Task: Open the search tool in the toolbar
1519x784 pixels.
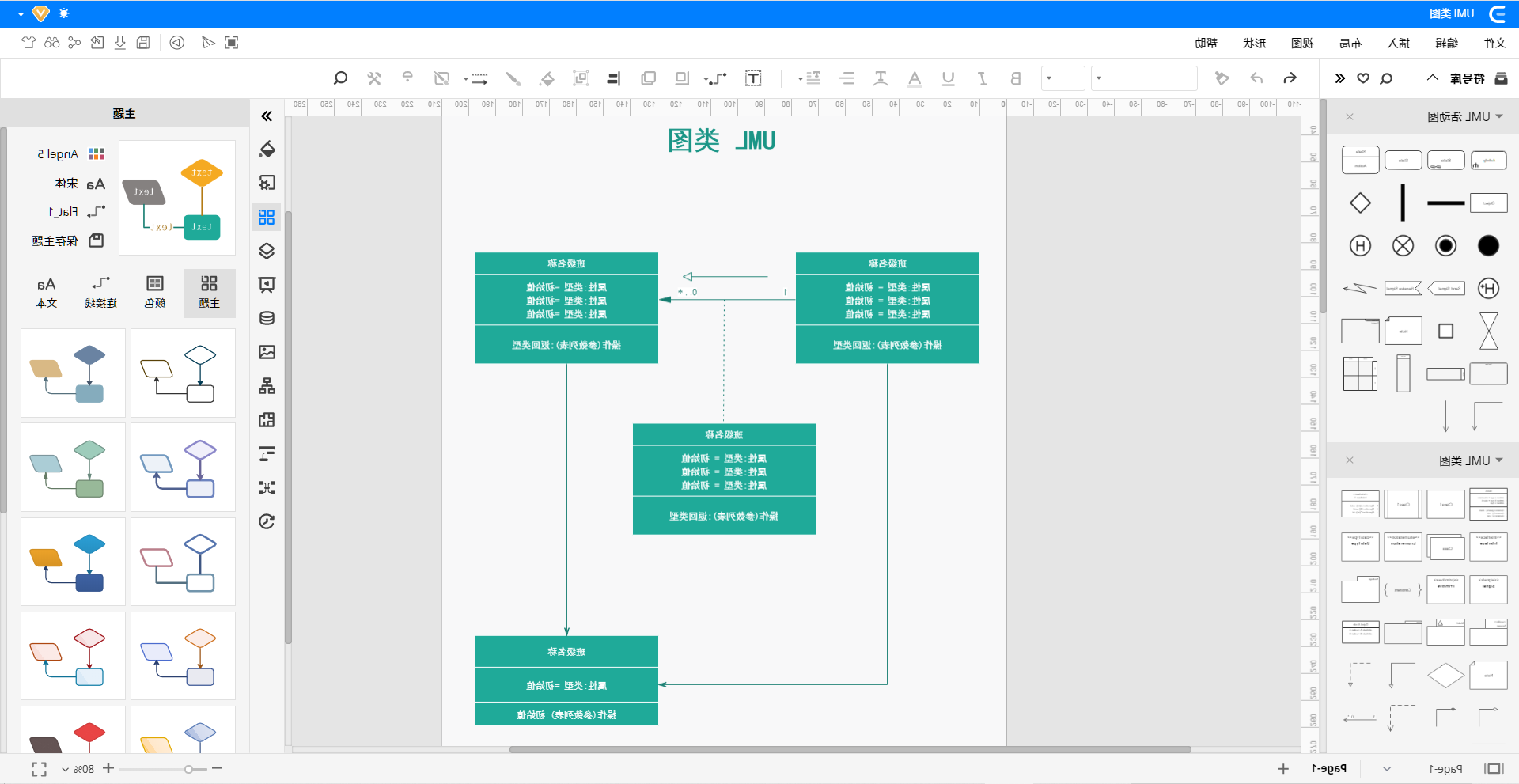Action: point(340,78)
